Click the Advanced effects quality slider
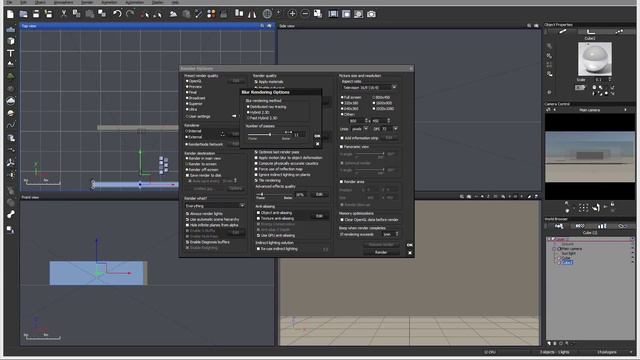640x360 pixels. click(274, 195)
